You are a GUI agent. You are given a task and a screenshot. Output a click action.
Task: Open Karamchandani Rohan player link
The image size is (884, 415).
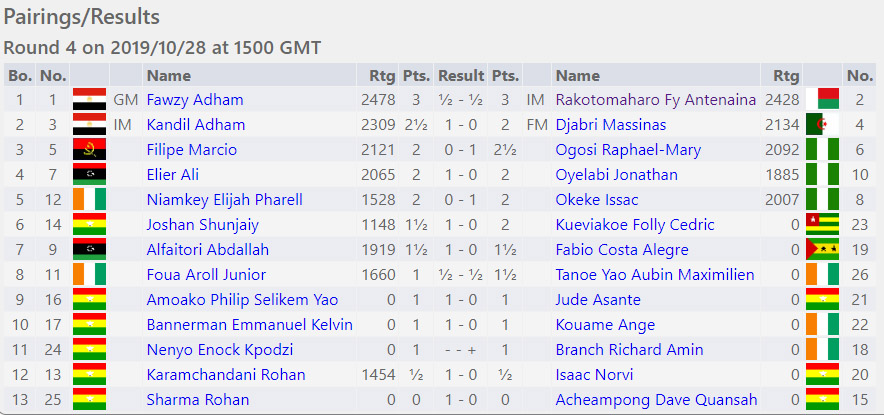coord(226,374)
